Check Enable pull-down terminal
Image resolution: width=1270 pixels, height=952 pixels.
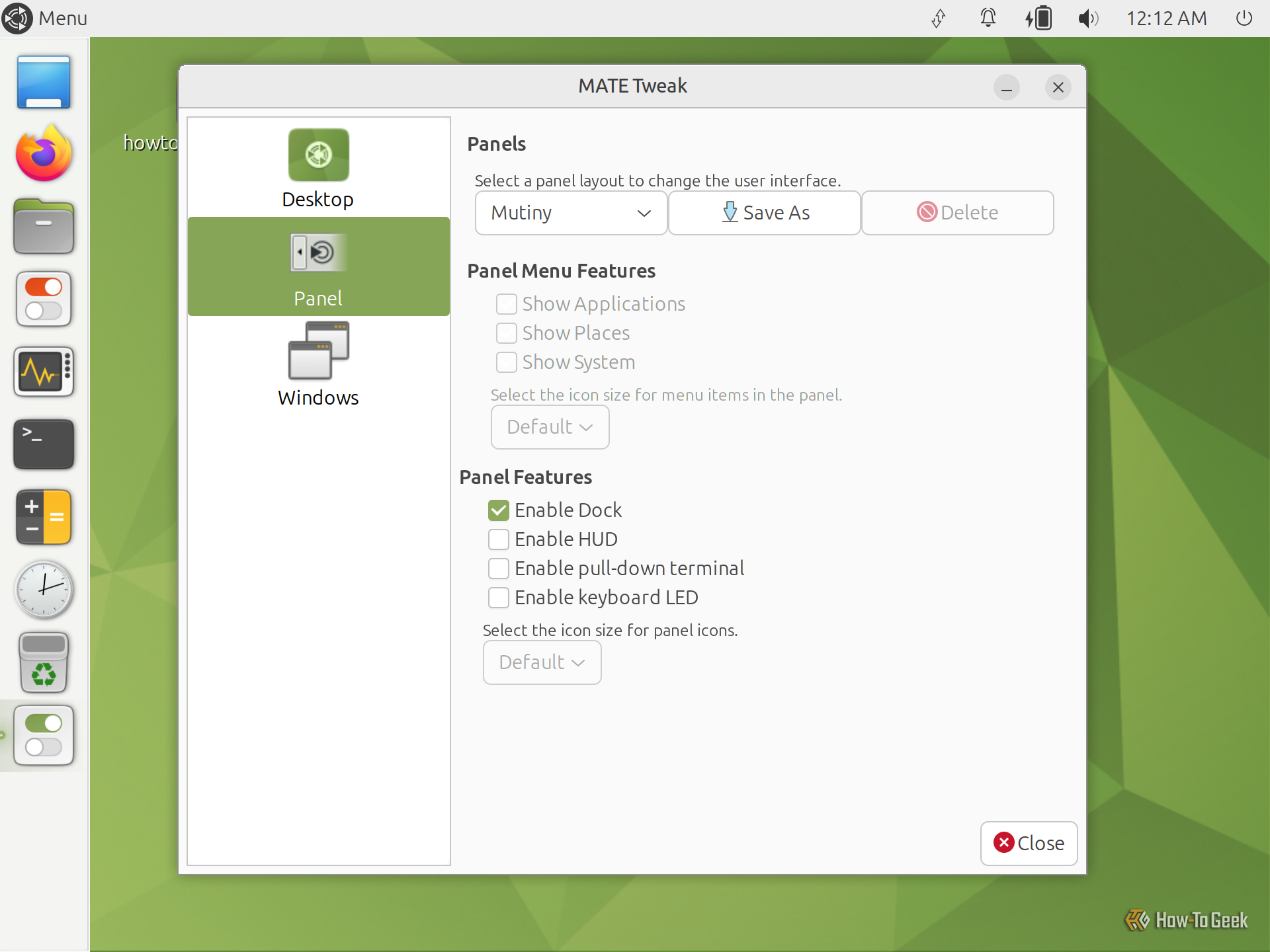(x=499, y=569)
